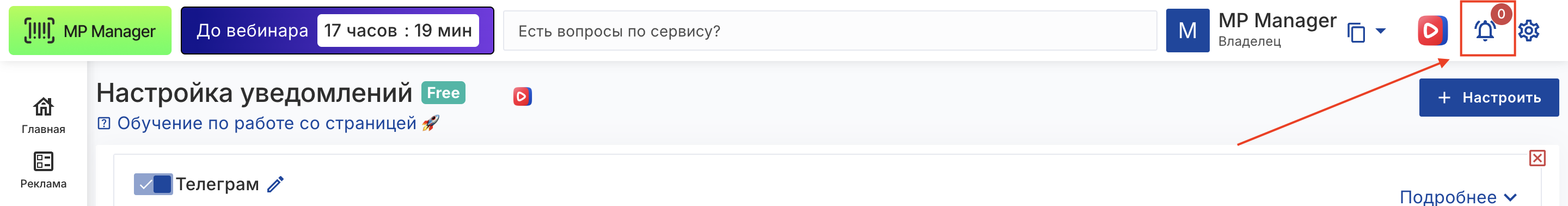Image resolution: width=1568 pixels, height=206 pixels.
Task: Toggle the Телеграм notification switch
Action: click(x=153, y=184)
